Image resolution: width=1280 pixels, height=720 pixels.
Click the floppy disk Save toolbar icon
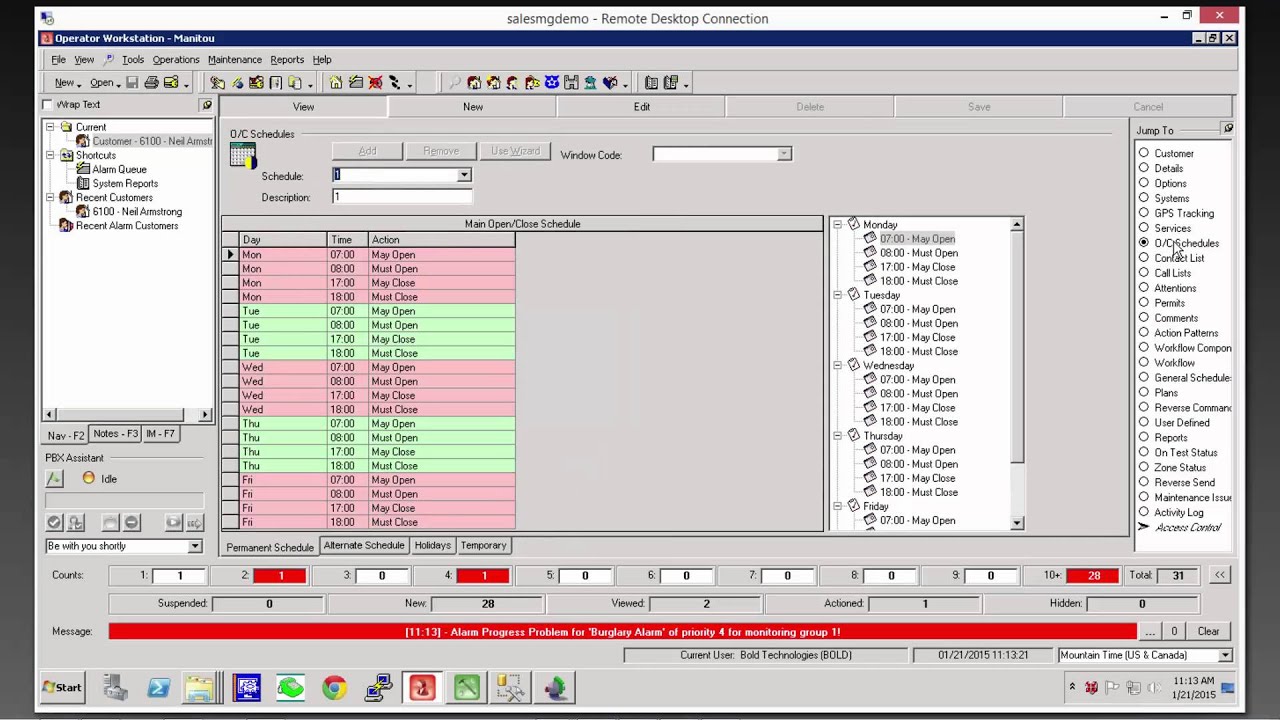click(131, 83)
